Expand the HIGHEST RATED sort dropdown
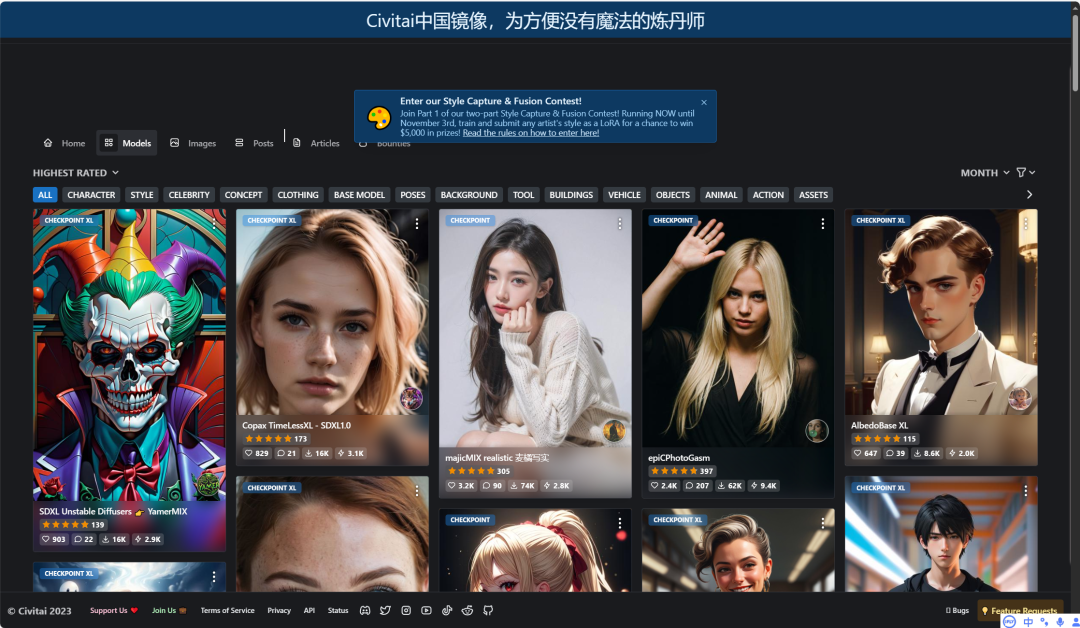This screenshot has width=1080, height=628. [x=76, y=173]
